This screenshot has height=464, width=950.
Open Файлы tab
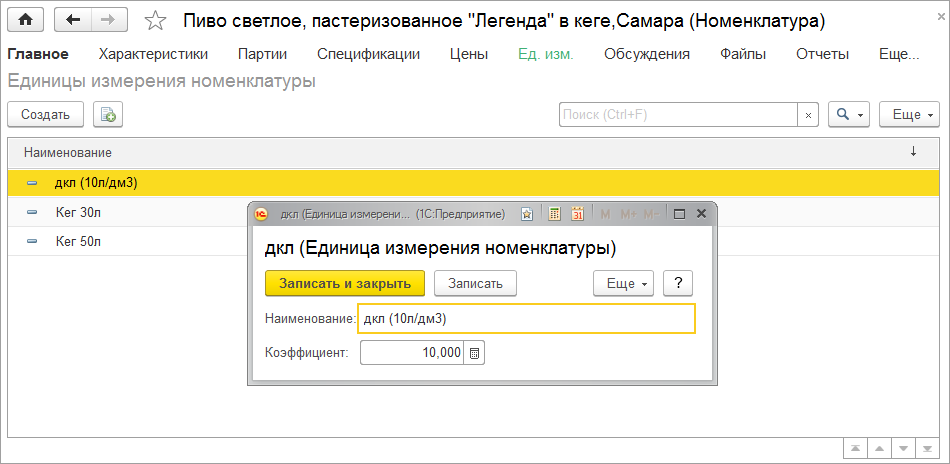(743, 54)
